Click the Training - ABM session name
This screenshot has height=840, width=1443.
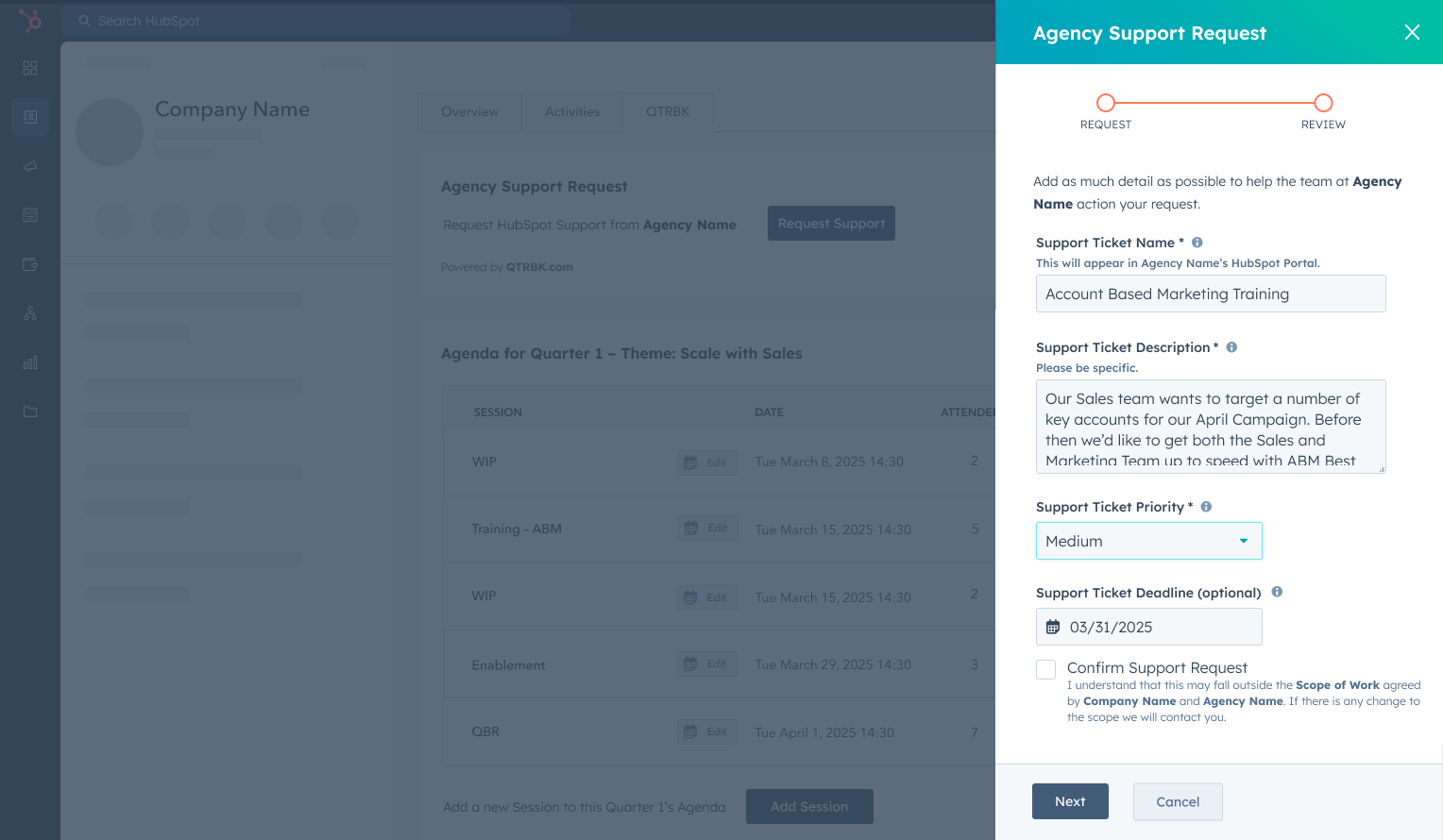click(x=517, y=529)
